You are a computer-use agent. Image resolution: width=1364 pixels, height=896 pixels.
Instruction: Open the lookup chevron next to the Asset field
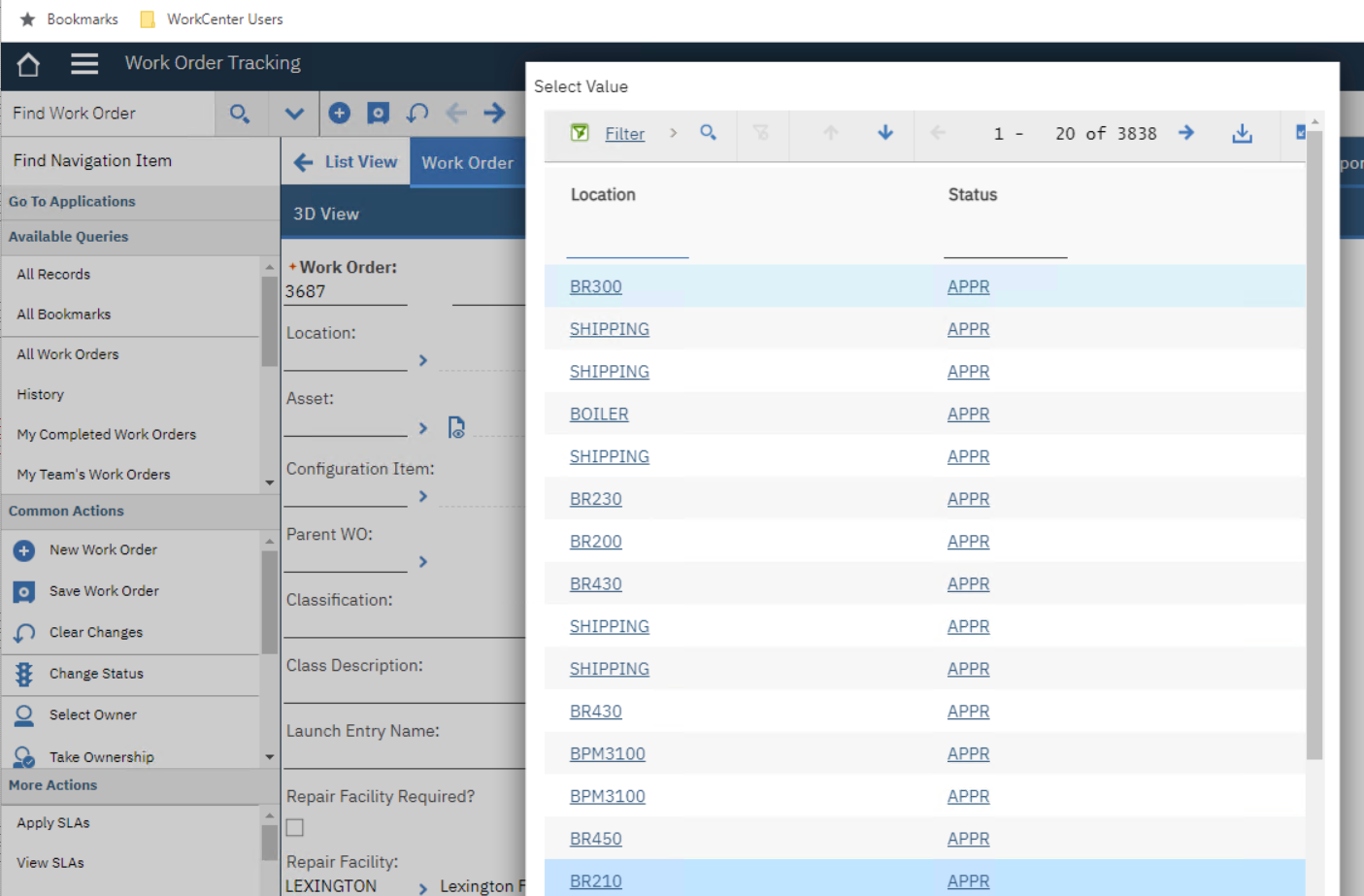point(423,428)
